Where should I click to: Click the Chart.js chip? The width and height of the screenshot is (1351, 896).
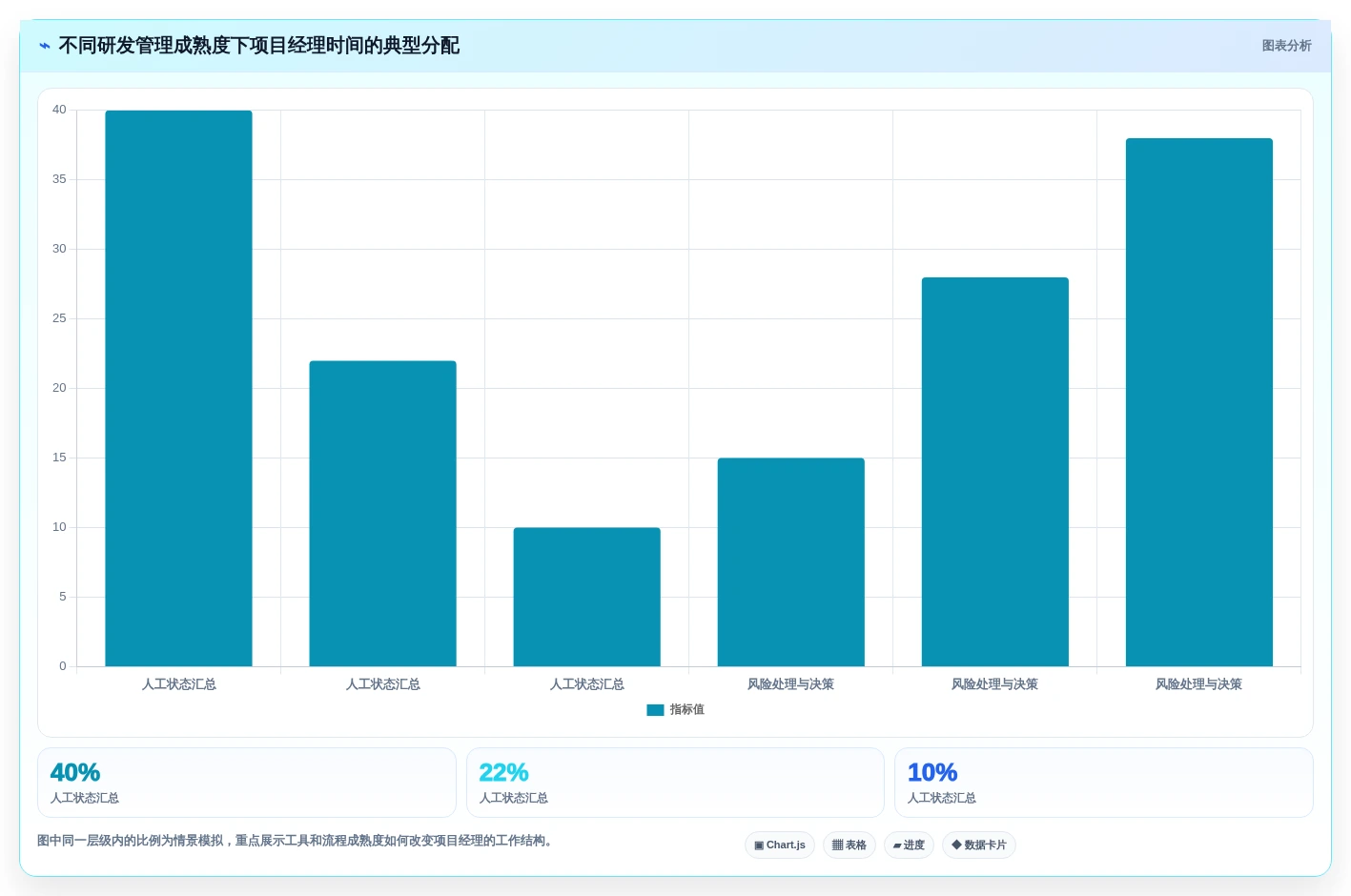779,845
